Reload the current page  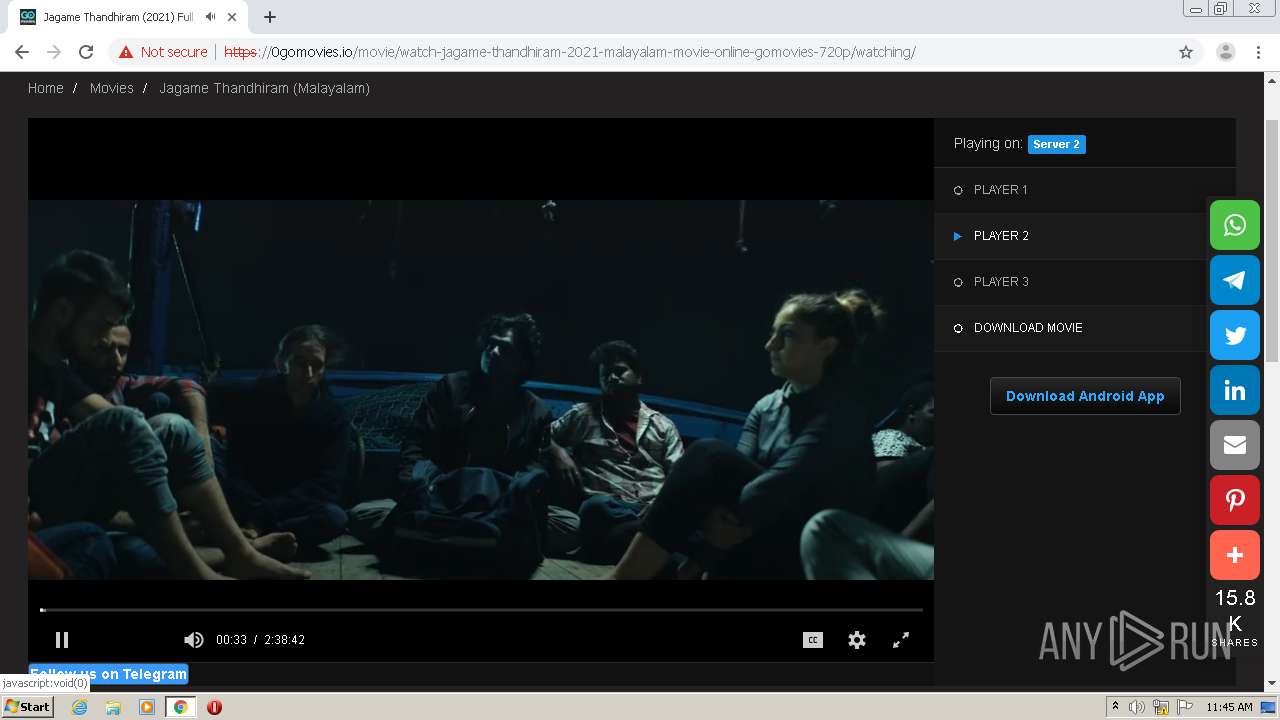(86, 52)
